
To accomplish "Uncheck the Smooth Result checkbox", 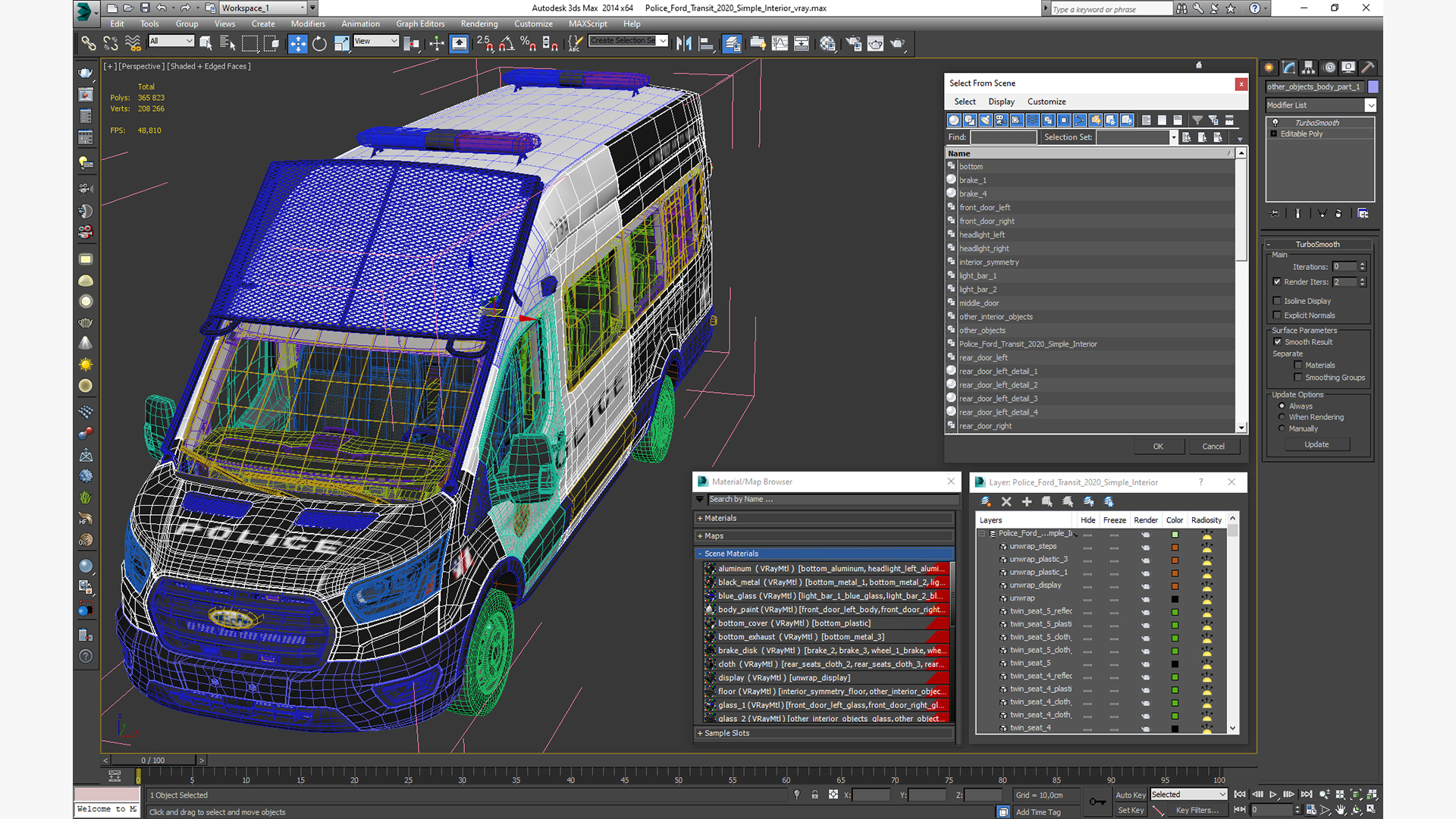I will coord(1278,342).
